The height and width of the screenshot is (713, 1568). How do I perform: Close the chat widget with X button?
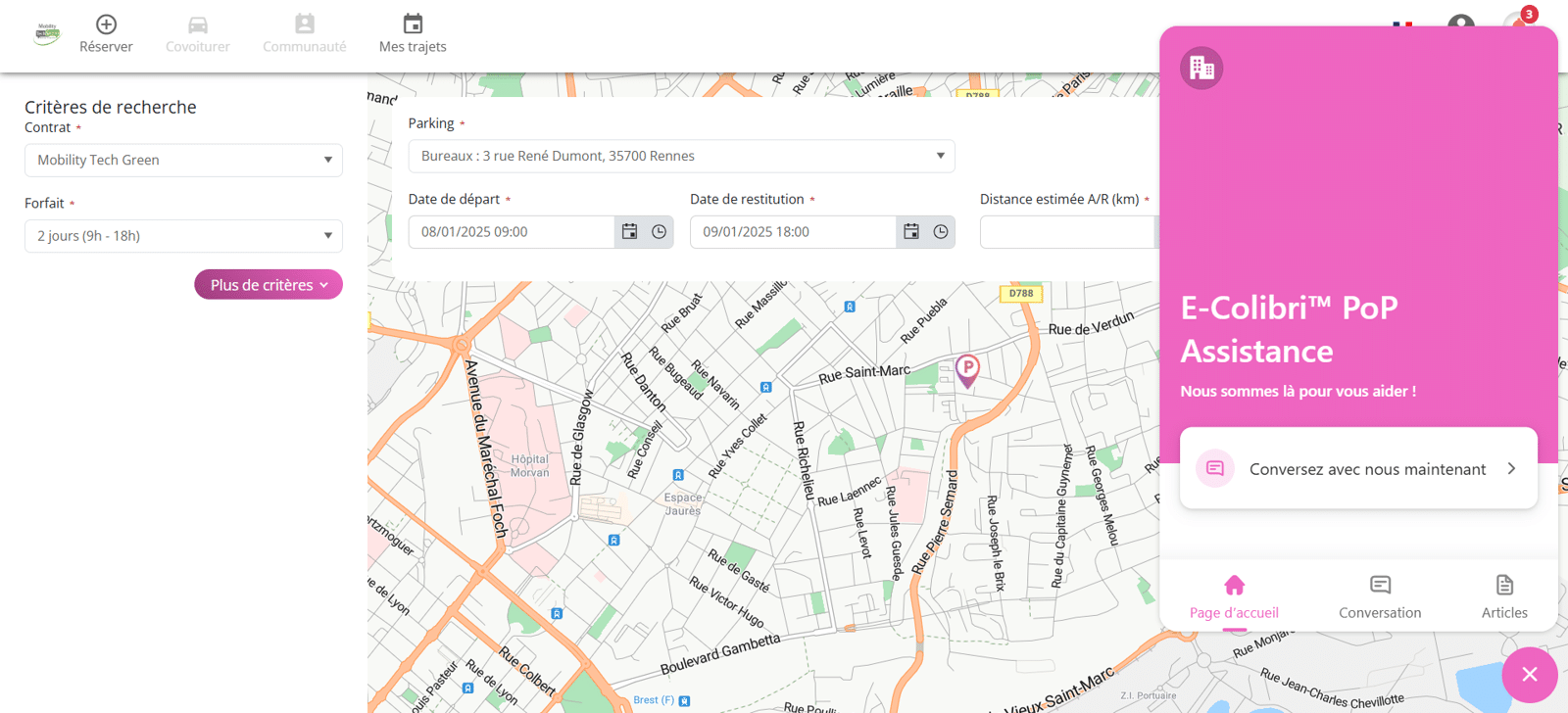(1530, 675)
